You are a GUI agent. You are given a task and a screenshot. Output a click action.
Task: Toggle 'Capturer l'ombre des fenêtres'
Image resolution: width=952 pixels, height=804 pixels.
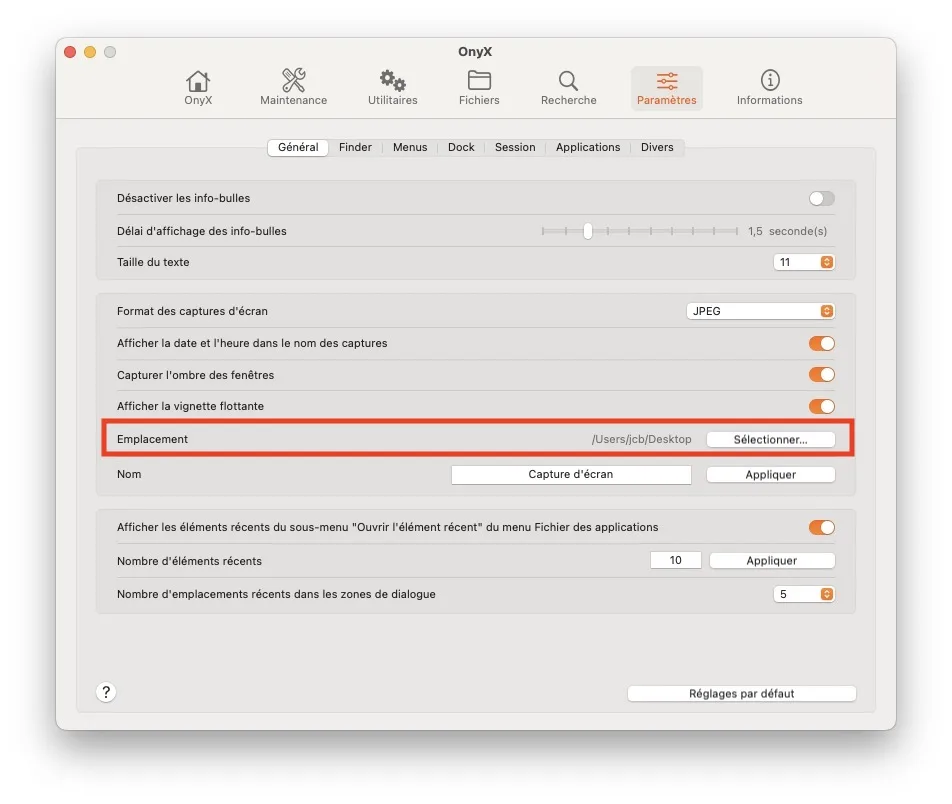(820, 374)
